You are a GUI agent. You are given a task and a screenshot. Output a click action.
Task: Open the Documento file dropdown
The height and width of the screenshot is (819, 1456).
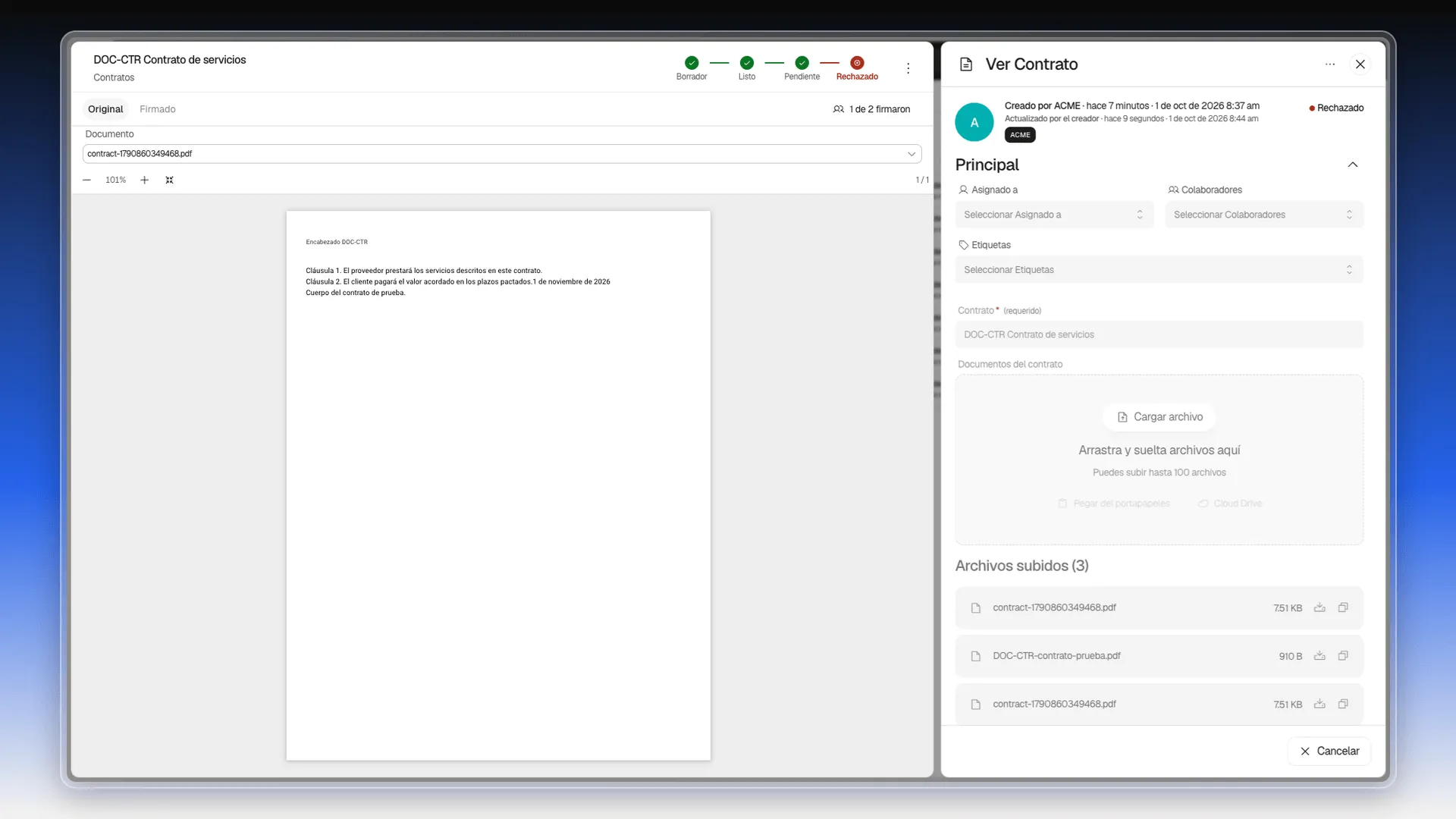(502, 154)
